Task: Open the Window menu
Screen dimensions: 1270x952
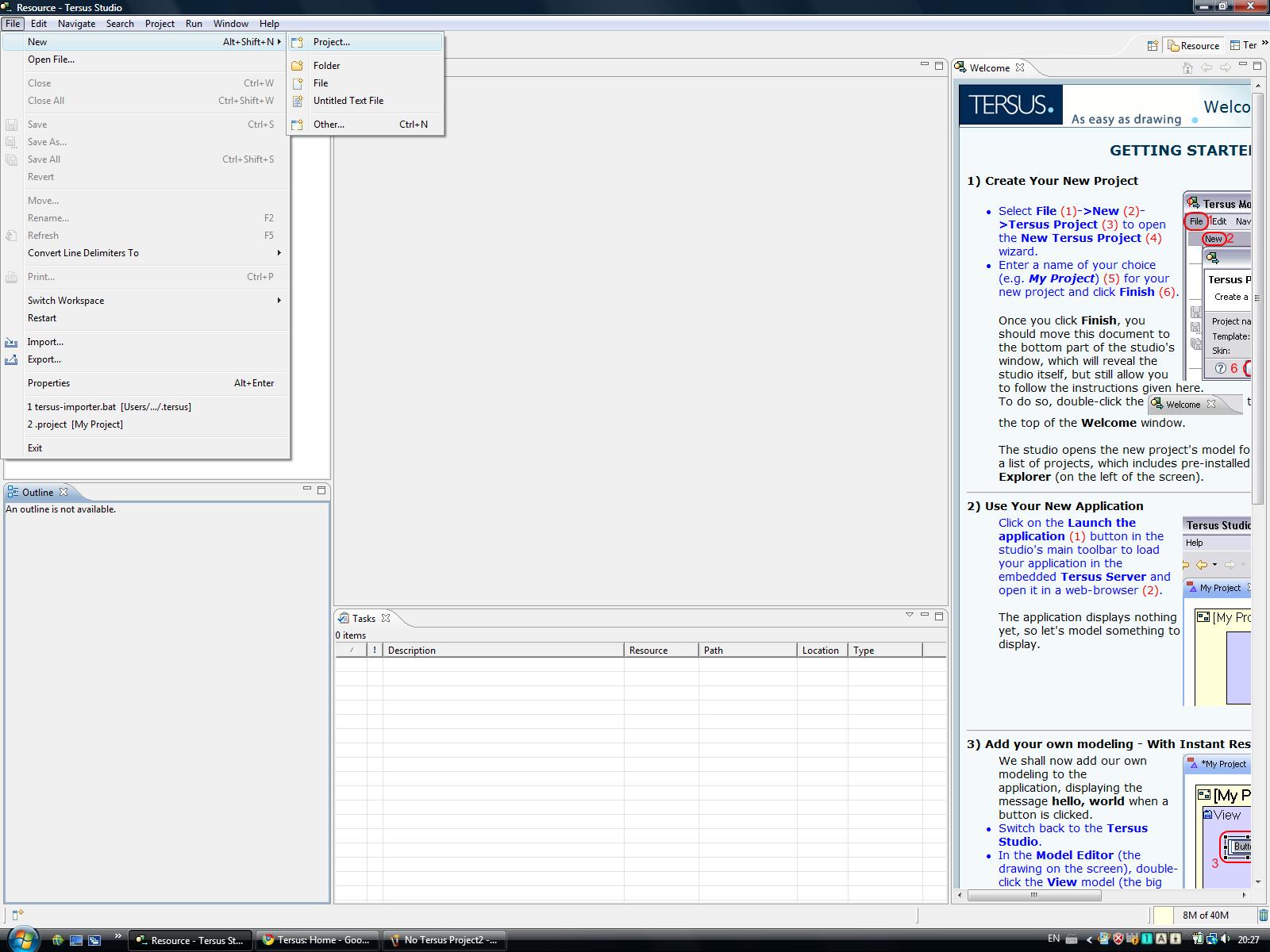Action: click(230, 24)
